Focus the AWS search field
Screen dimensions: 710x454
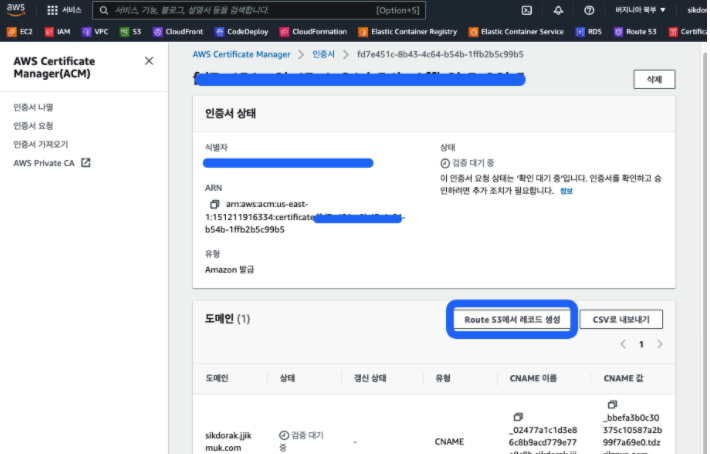pyautogui.click(x=259, y=10)
